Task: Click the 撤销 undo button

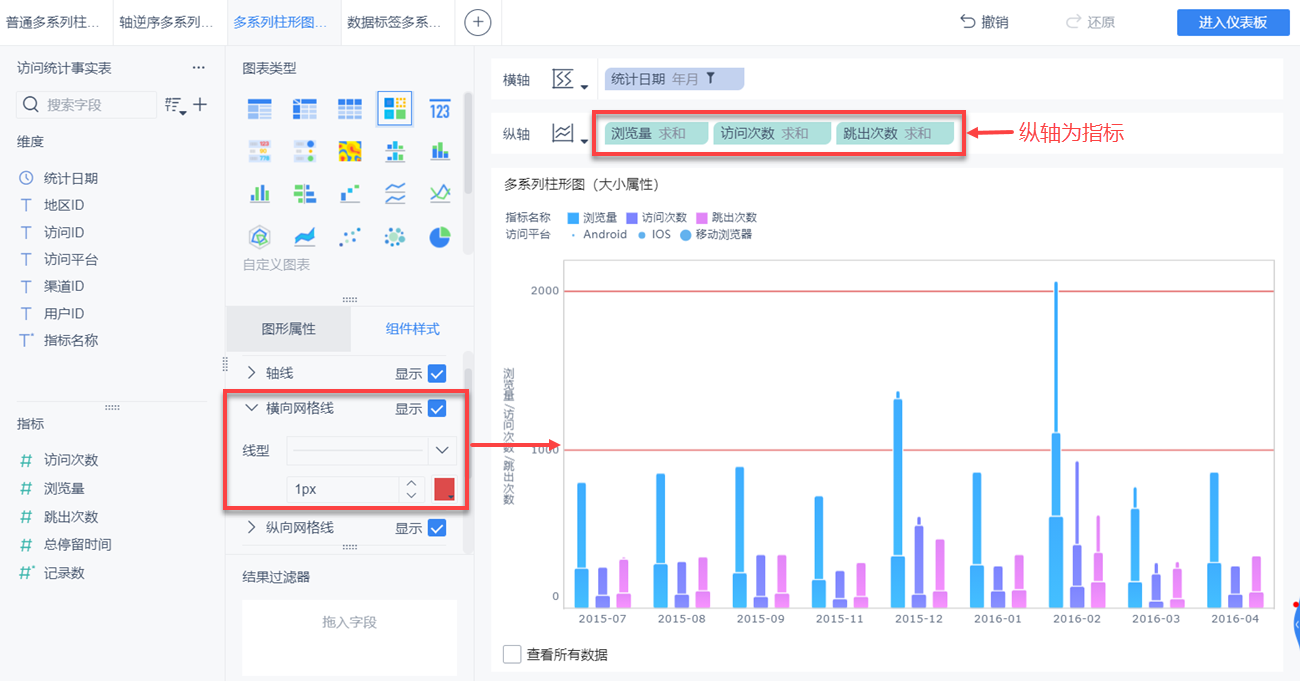Action: click(984, 22)
